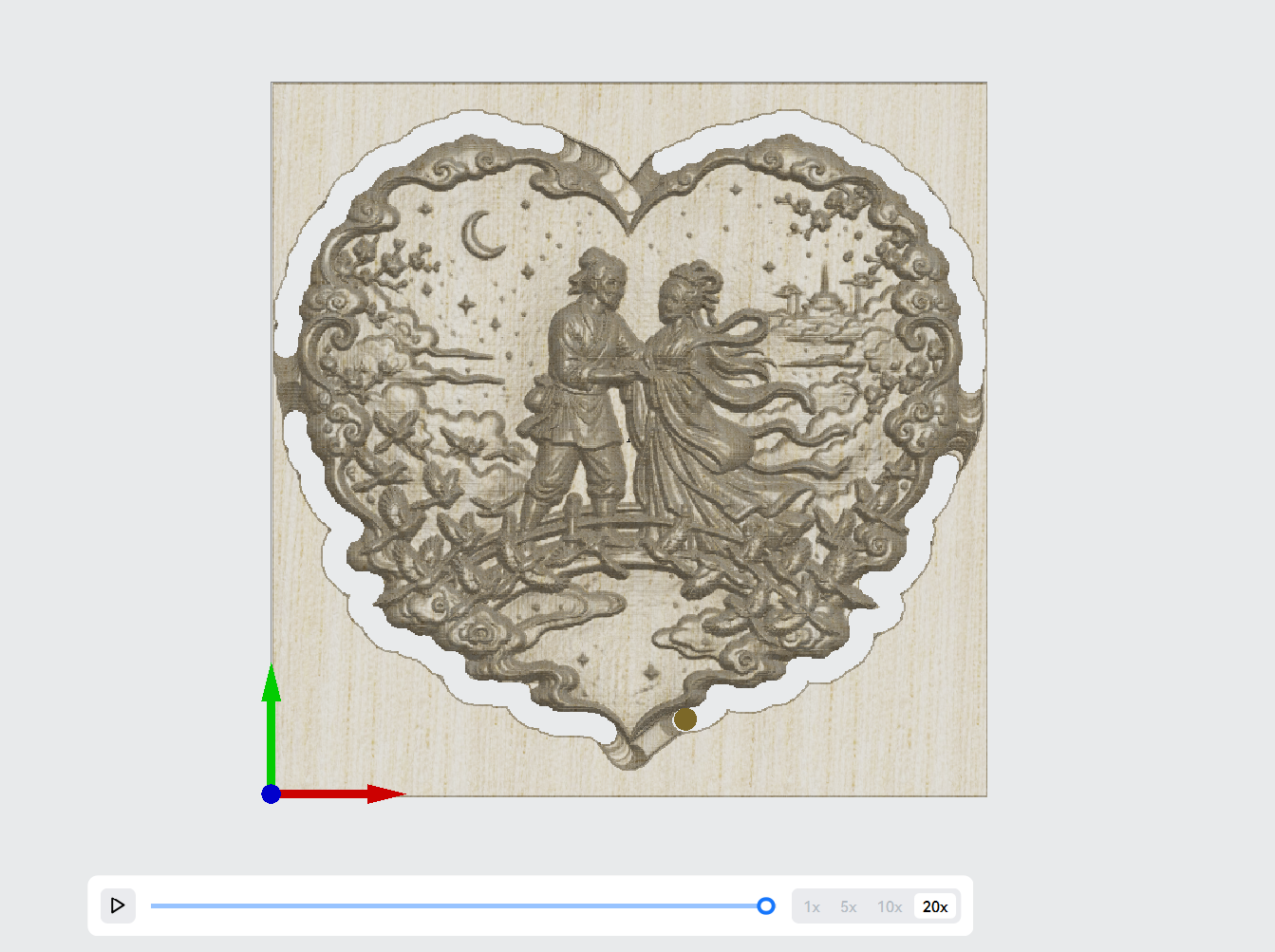Select the 20x playback speed
The height and width of the screenshot is (952, 1275).
point(935,906)
